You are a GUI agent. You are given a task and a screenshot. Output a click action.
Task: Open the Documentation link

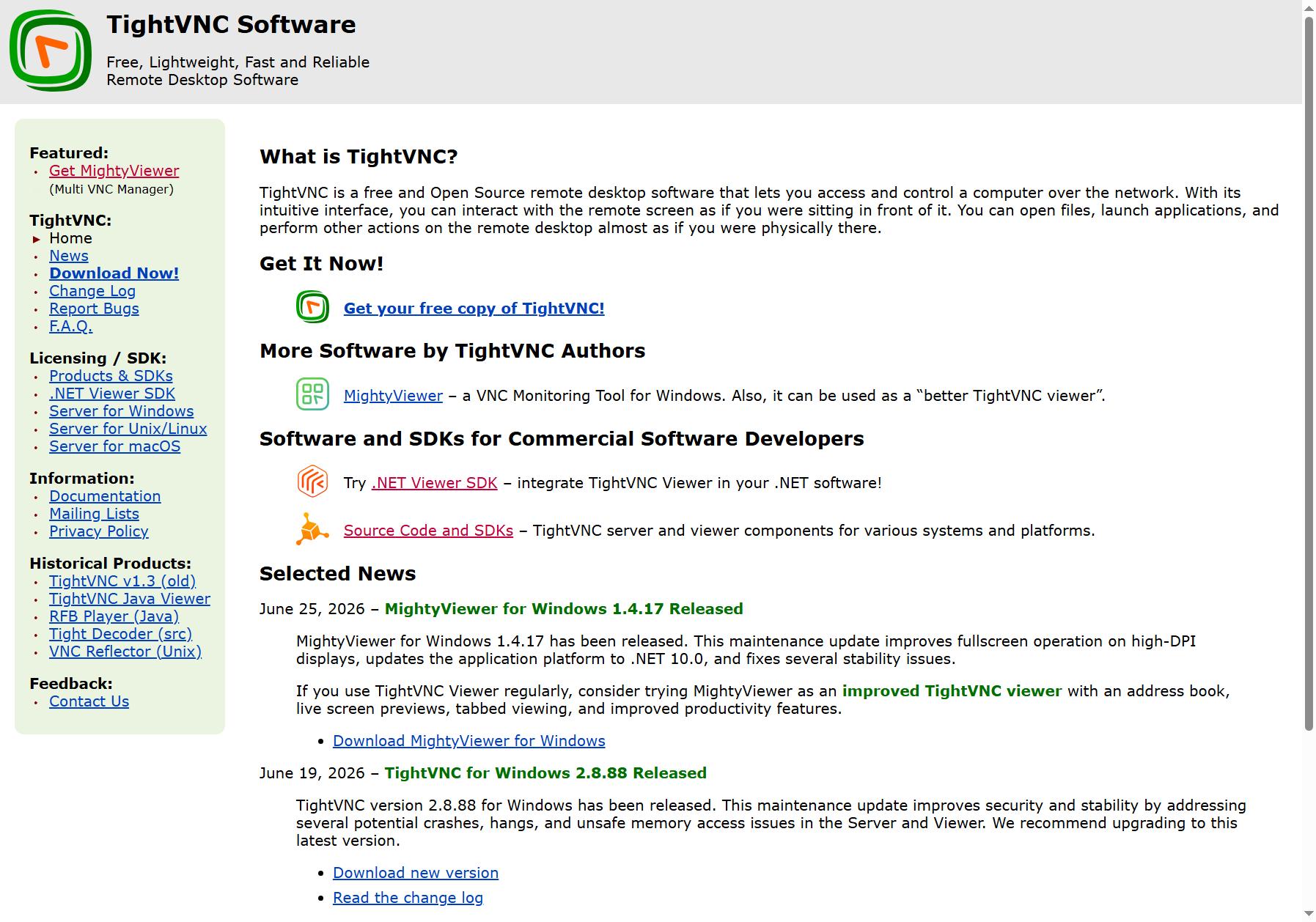tap(105, 496)
